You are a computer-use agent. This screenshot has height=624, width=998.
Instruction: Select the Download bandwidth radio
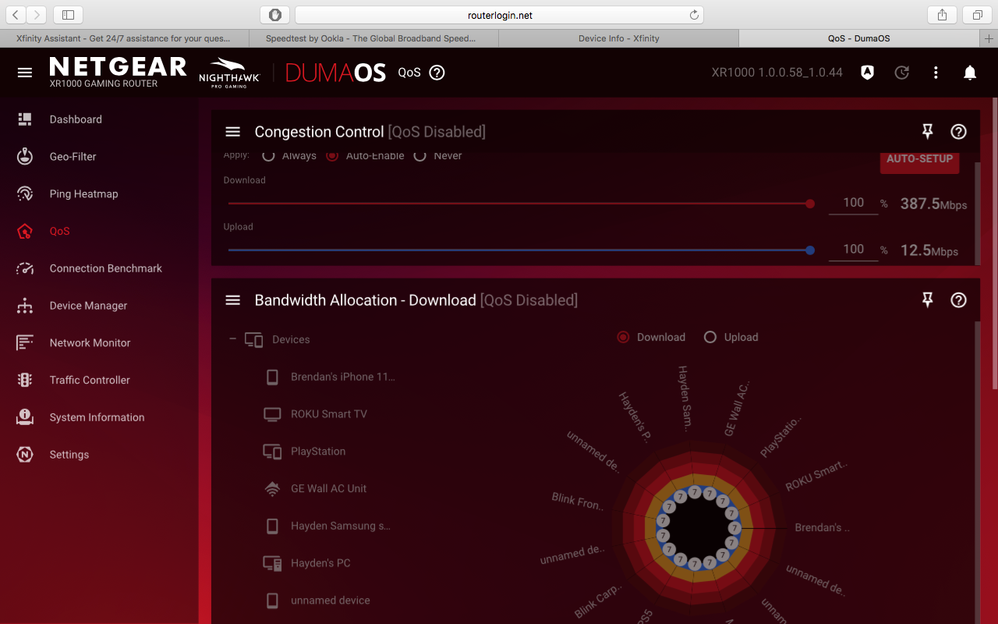pos(623,337)
